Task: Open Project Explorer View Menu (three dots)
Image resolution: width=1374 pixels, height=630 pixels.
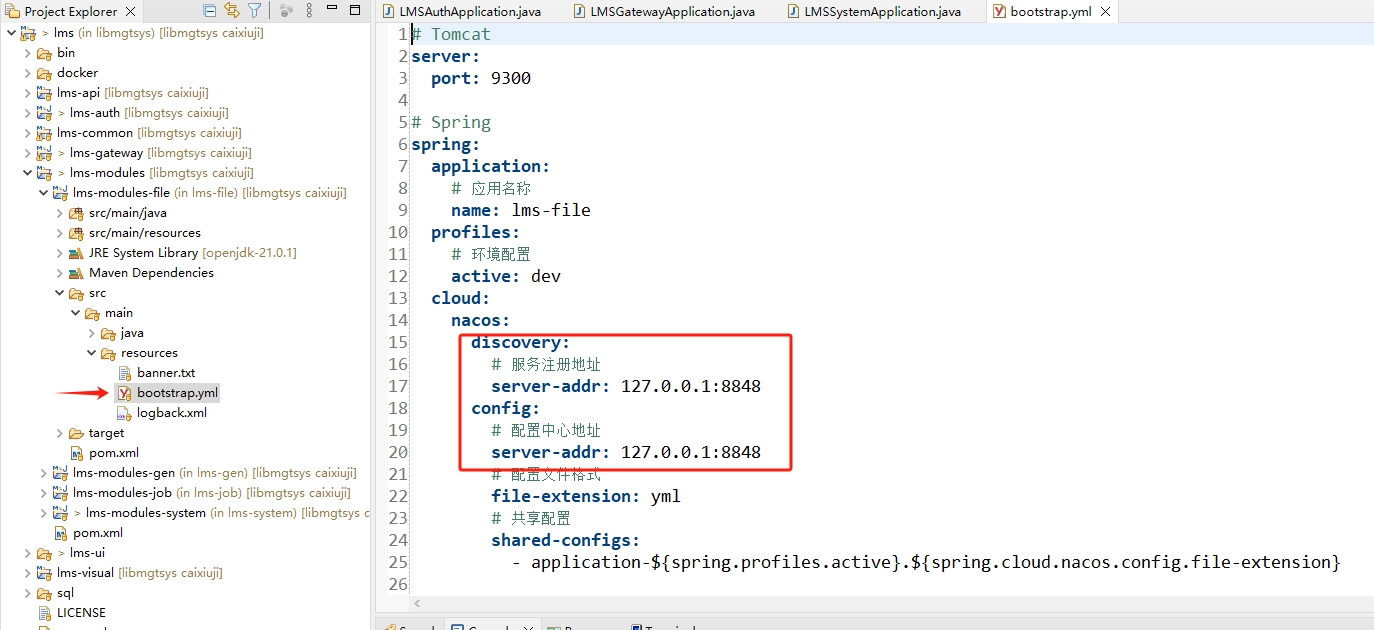Action: click(x=308, y=11)
